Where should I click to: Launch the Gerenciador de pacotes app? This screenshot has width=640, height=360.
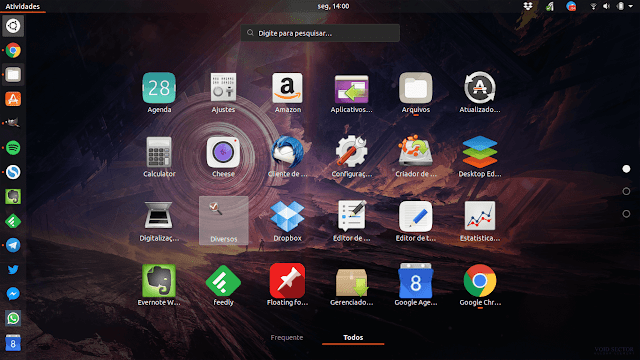[x=351, y=282]
